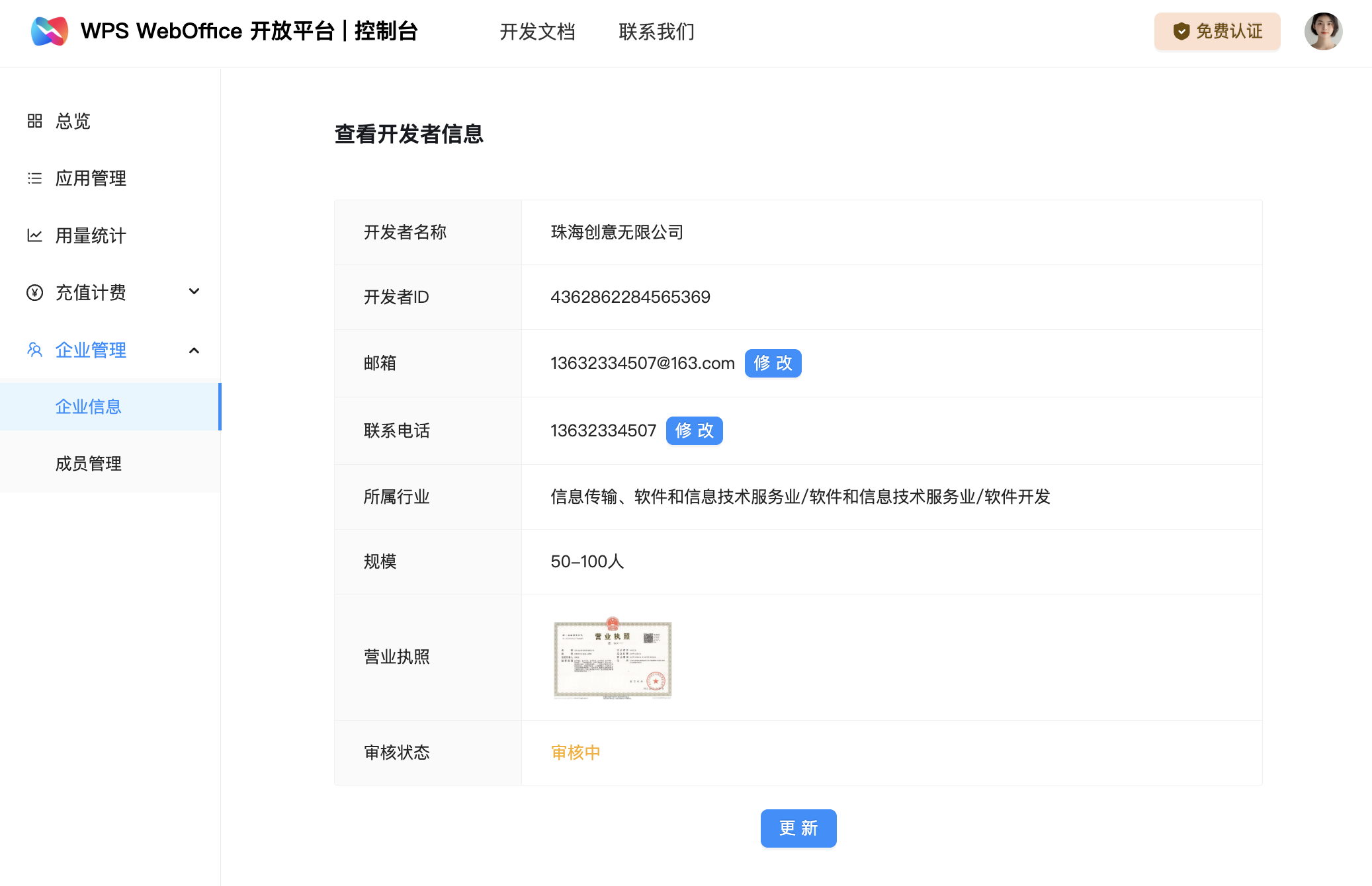Click the usage statistics chart icon
This screenshot has width=1372, height=886.
pyautogui.click(x=34, y=235)
